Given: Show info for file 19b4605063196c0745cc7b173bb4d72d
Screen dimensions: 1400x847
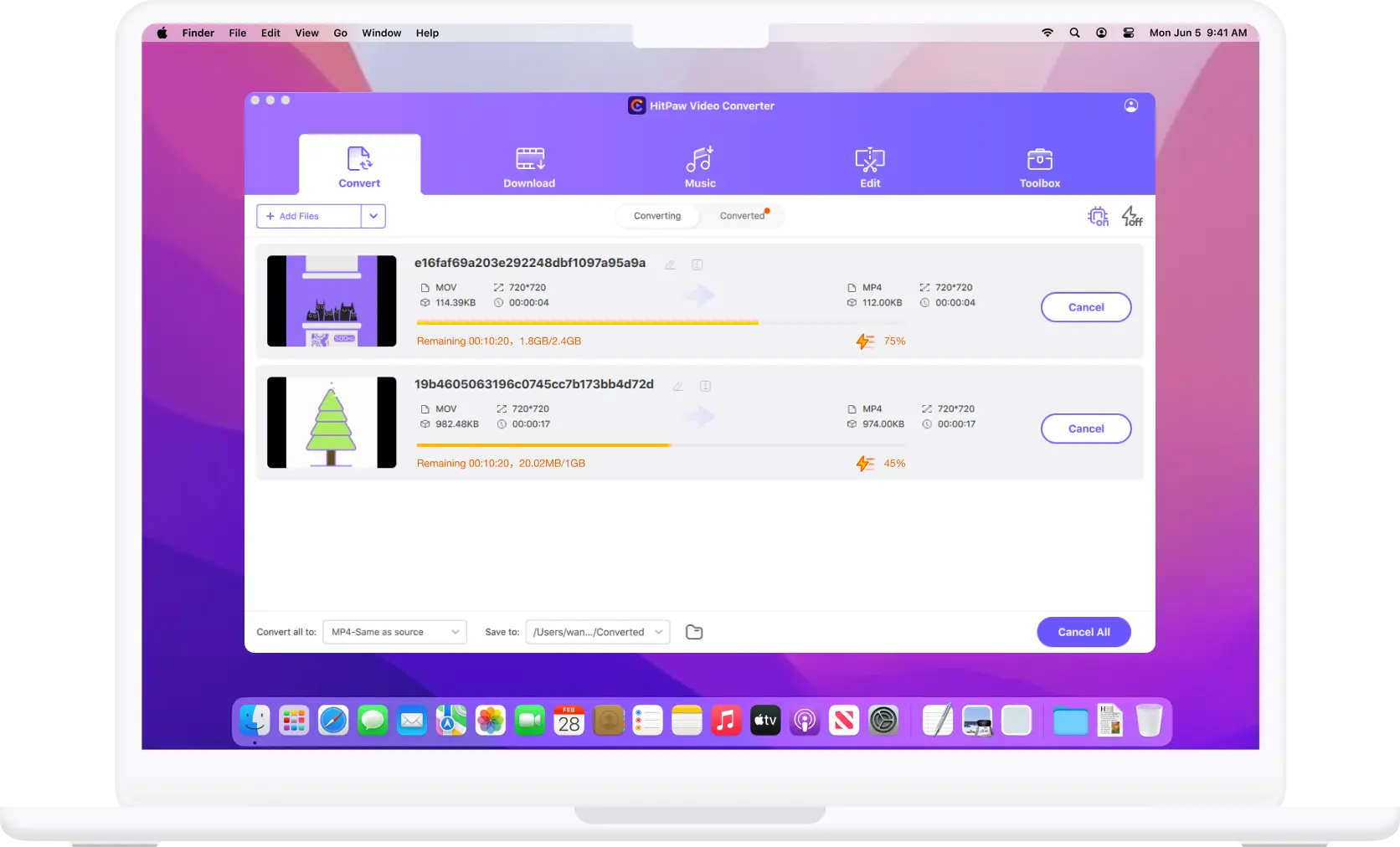Looking at the screenshot, I should click(x=705, y=386).
